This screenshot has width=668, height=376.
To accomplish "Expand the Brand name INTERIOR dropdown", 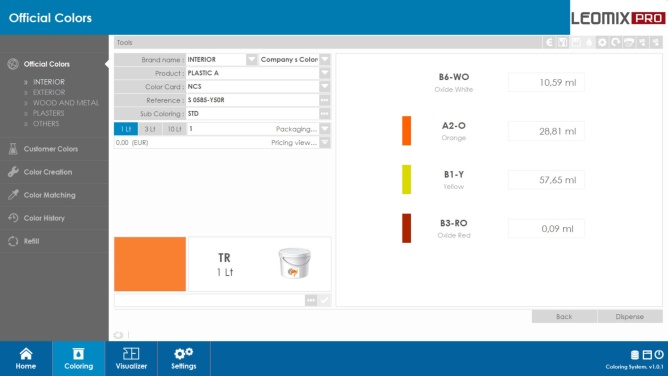I will [251, 59].
